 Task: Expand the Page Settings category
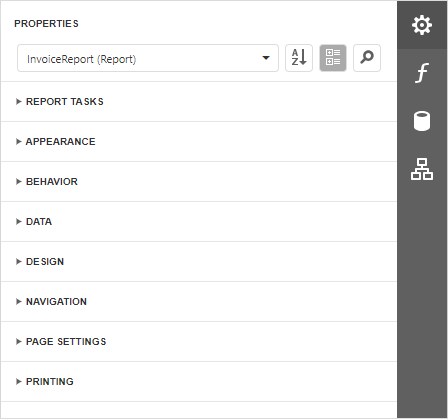(x=199, y=342)
